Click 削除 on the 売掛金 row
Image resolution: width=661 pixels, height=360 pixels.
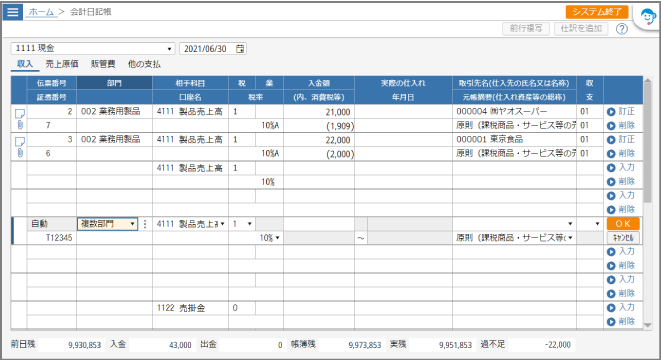tap(621, 321)
